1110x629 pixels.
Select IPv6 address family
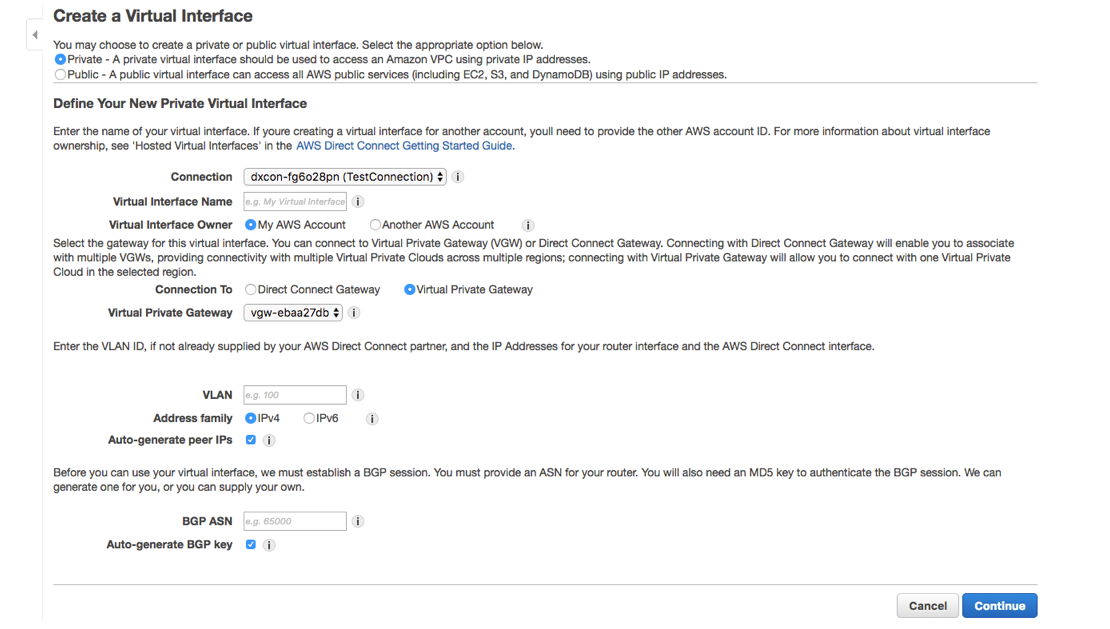point(309,419)
